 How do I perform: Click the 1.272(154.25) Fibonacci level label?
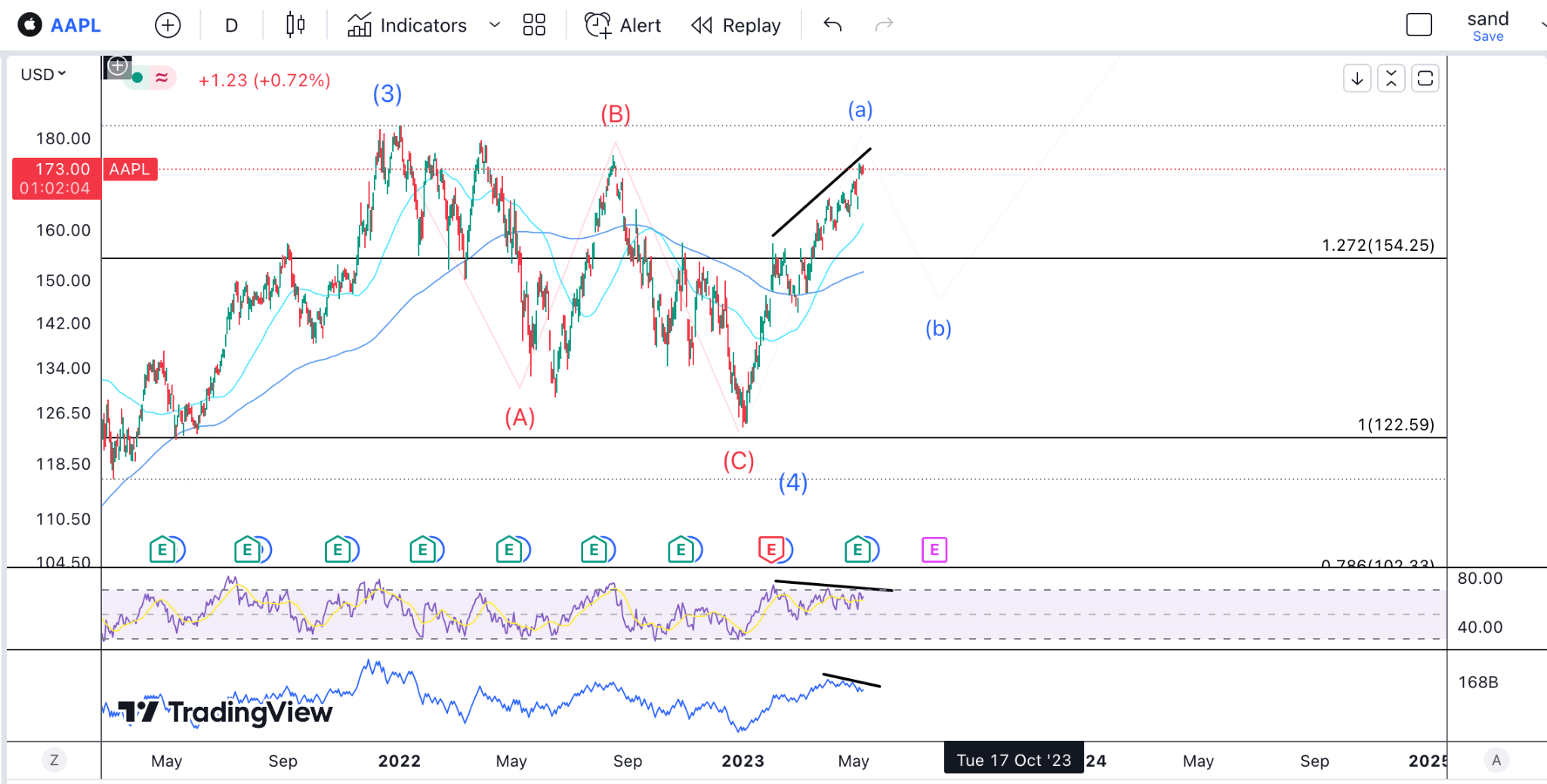point(1378,245)
